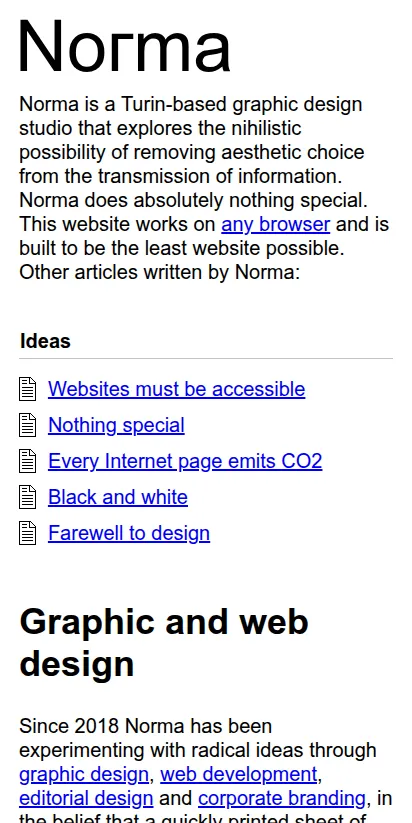This screenshot has height=823, width=412.
Task: Follow the any browser link
Action: [x=276, y=224]
